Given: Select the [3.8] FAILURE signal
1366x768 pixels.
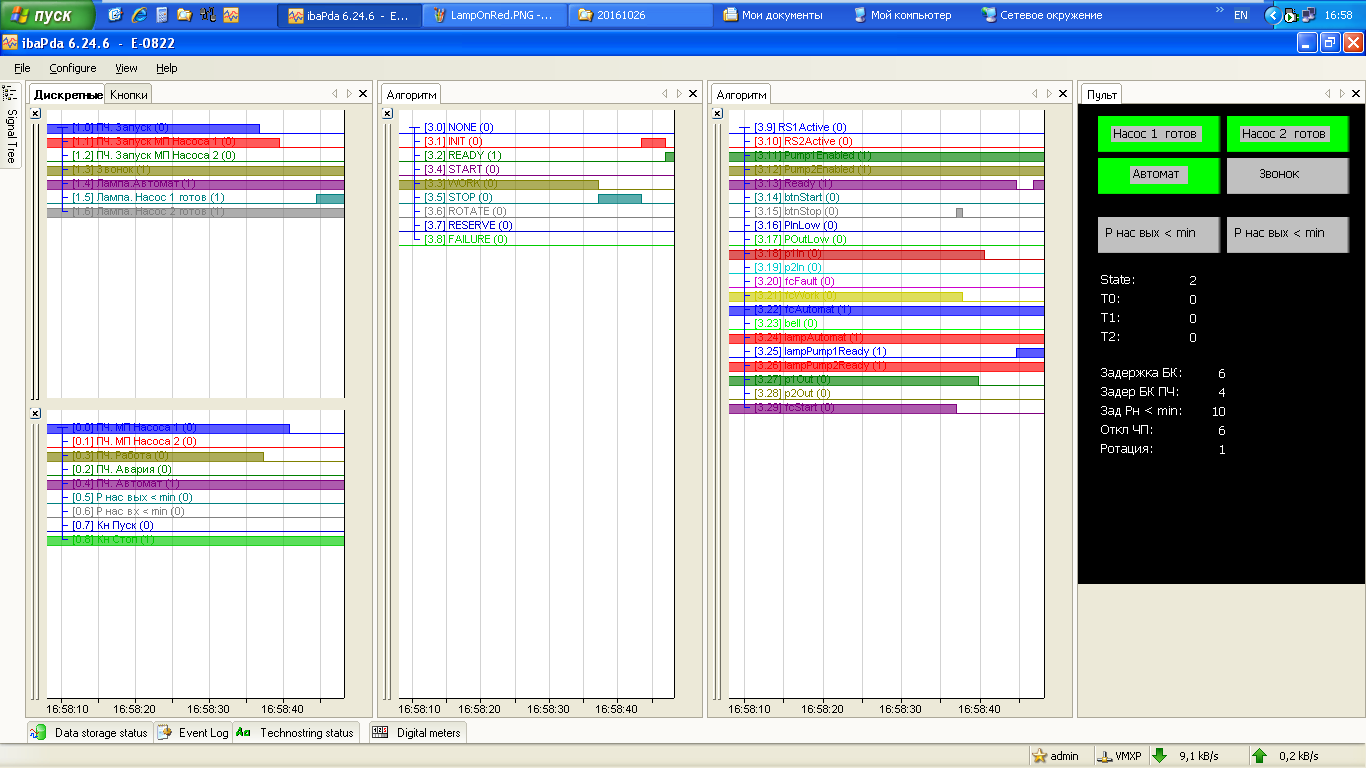Looking at the screenshot, I should (x=466, y=240).
